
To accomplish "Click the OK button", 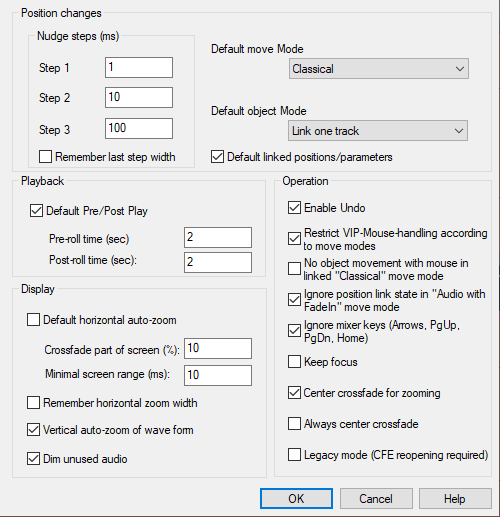I will point(296,499).
